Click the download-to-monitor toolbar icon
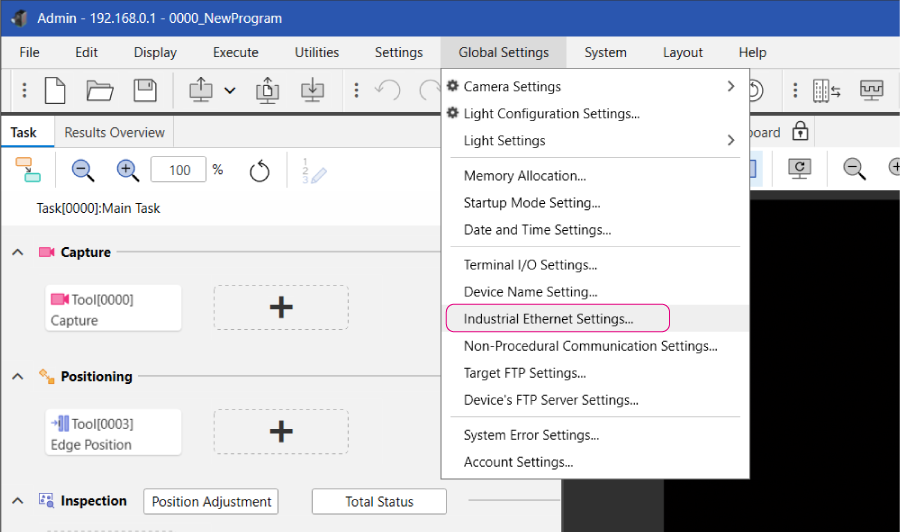This screenshot has height=532, width=900. [x=312, y=90]
